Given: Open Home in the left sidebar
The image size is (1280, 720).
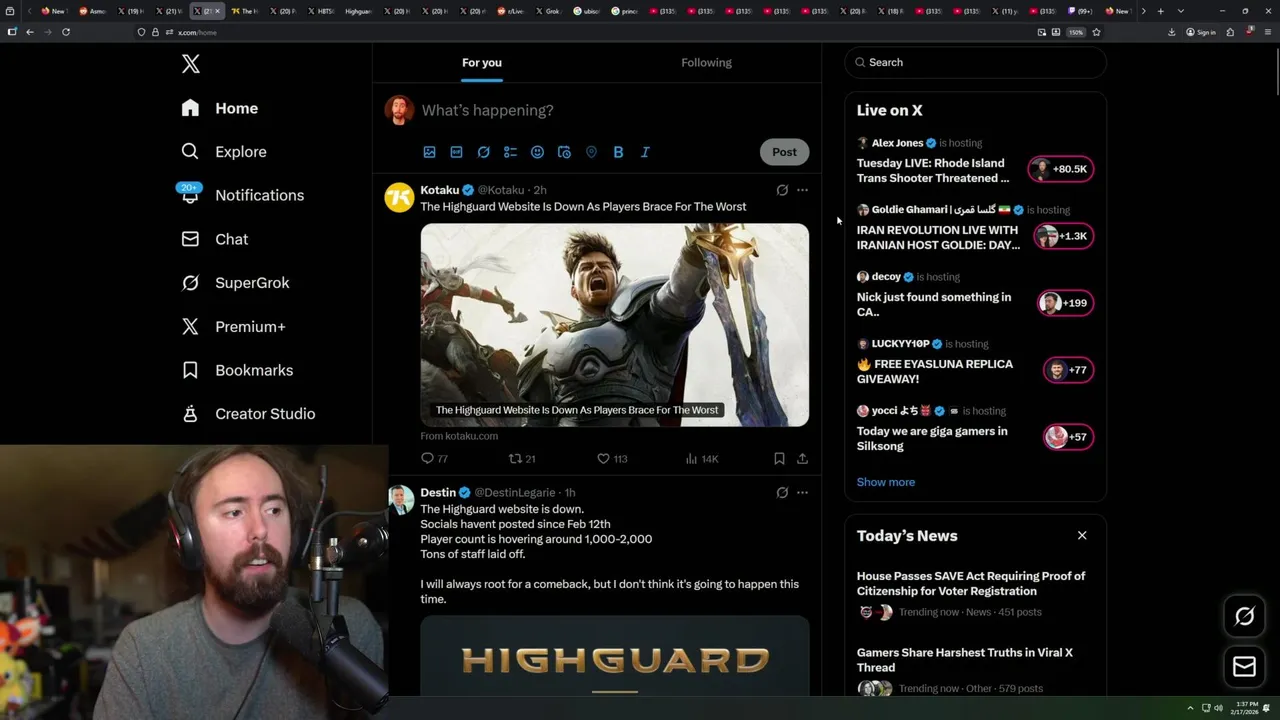Looking at the screenshot, I should (220, 108).
